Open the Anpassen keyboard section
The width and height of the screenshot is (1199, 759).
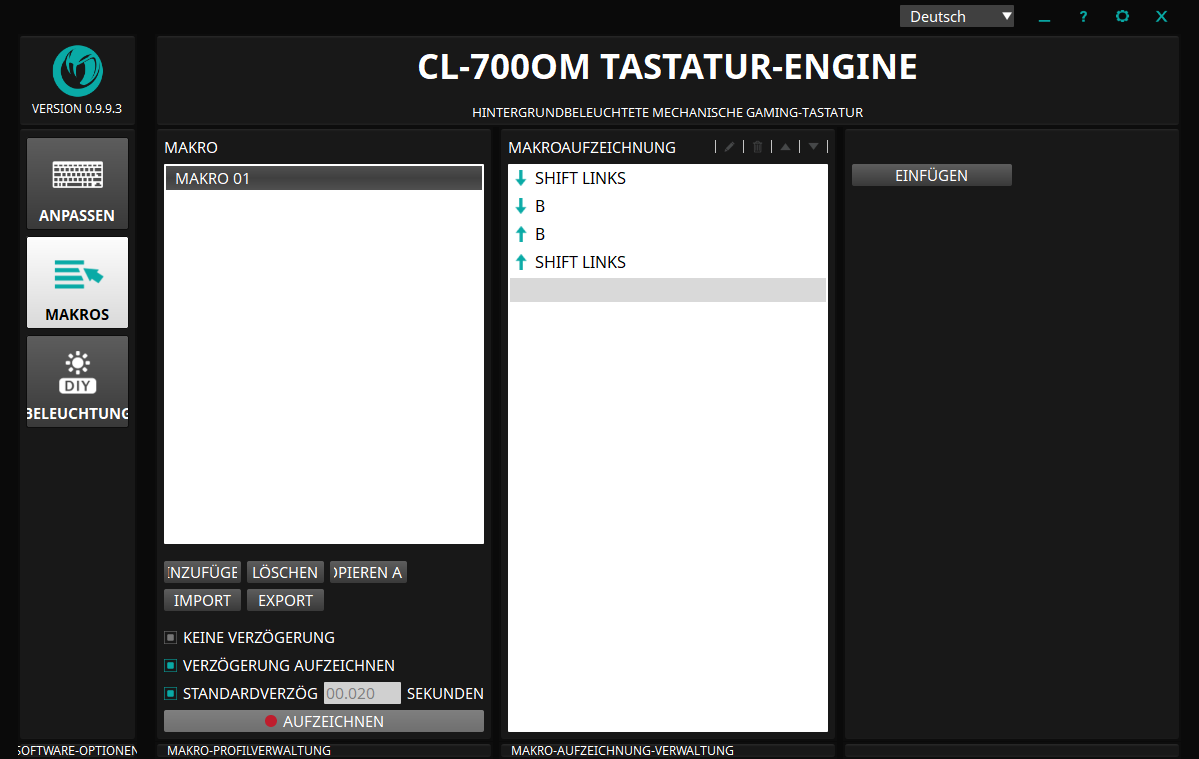pyautogui.click(x=77, y=183)
